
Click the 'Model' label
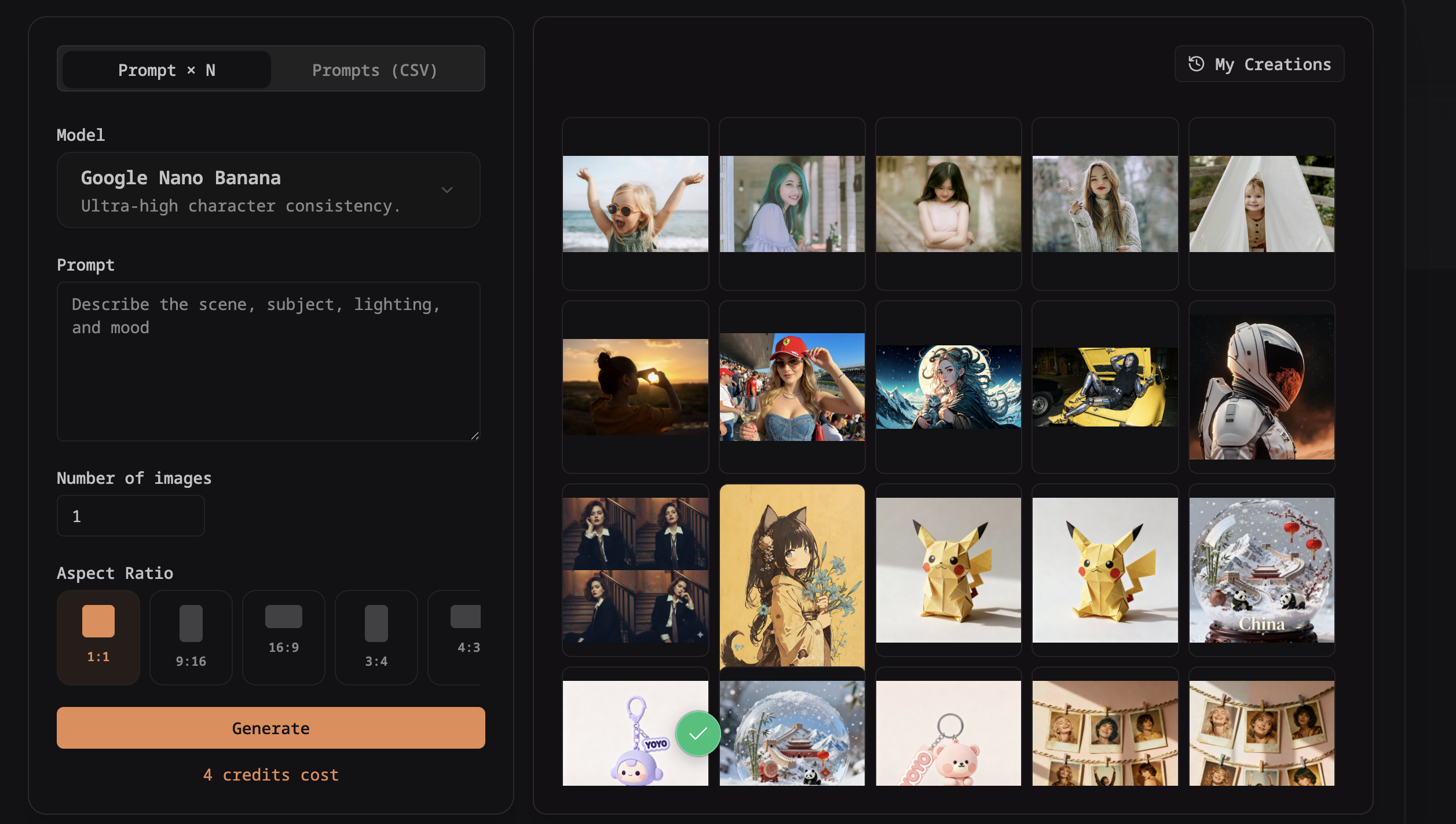pos(81,135)
